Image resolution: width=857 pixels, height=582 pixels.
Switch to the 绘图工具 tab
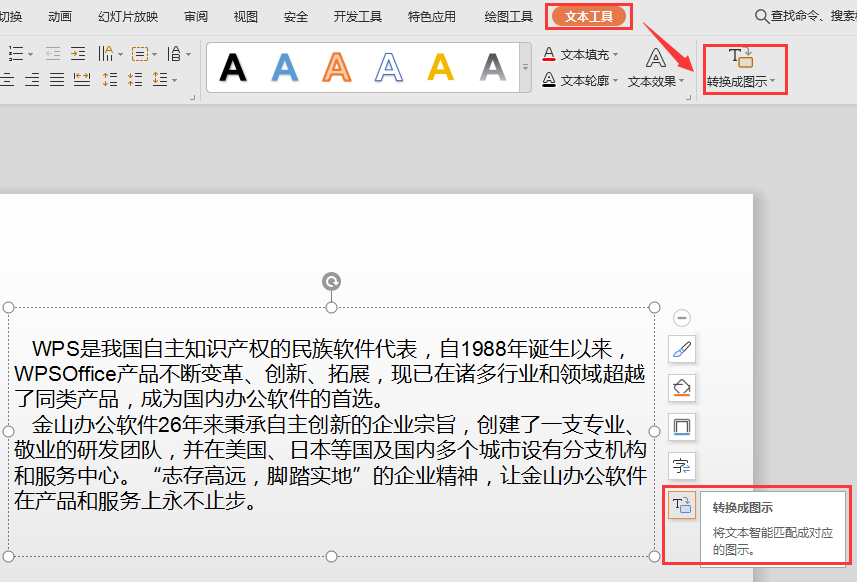click(x=508, y=17)
